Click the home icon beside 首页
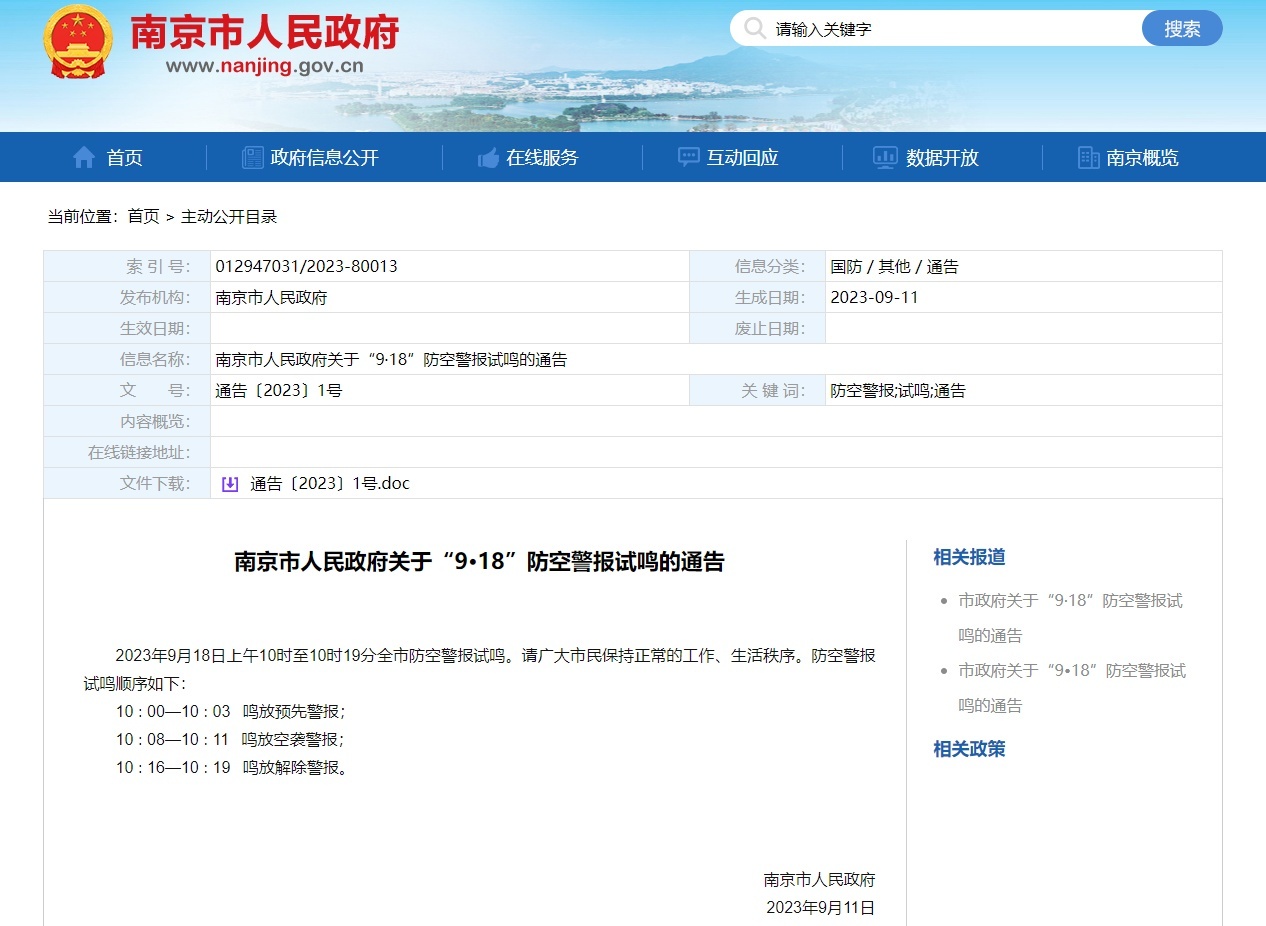 [x=84, y=157]
